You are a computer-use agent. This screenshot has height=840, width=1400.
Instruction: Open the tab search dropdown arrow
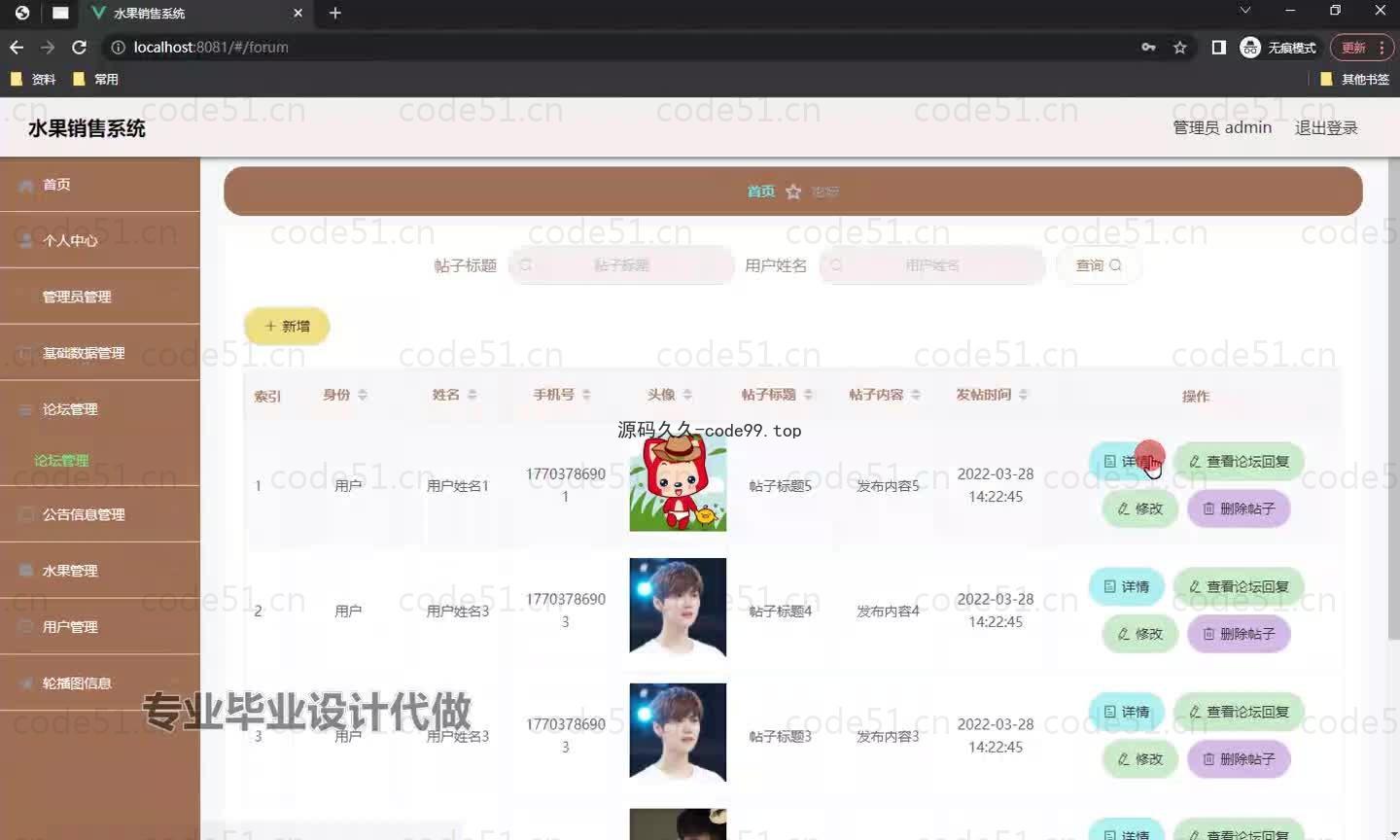[x=1244, y=11]
